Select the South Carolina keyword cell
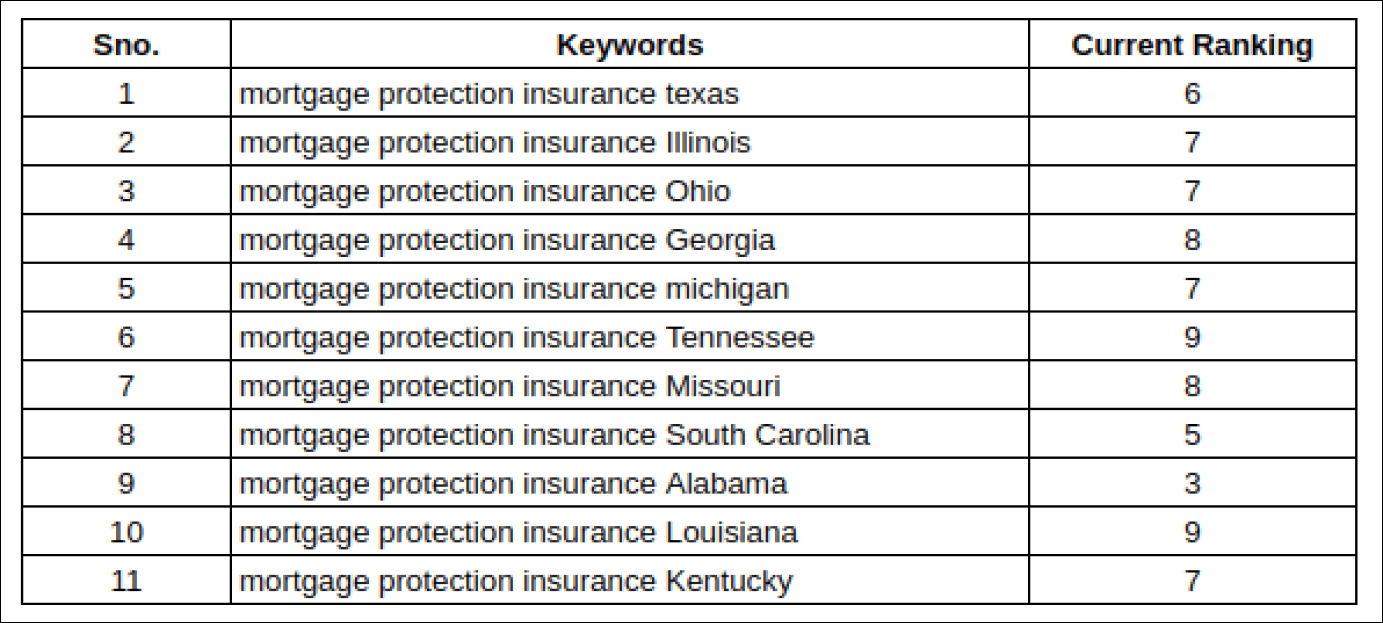The image size is (1383, 623). [629, 435]
